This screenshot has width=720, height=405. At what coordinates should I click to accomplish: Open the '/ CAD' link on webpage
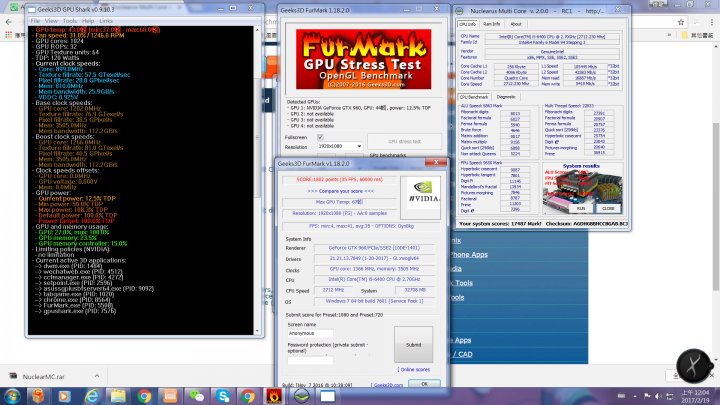click(x=462, y=354)
